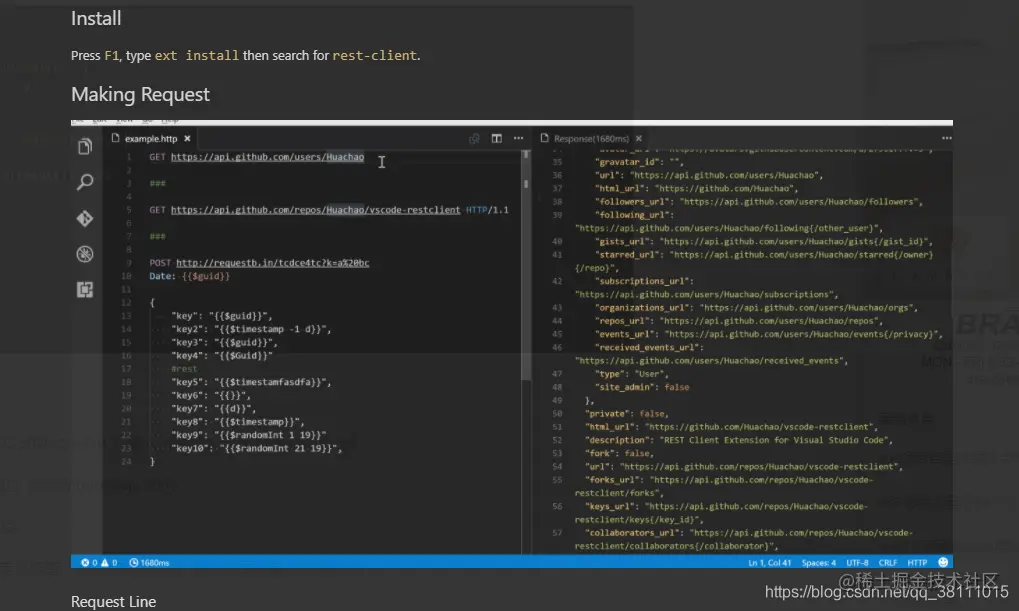Click Spaces: 4 indentation setting
Image resolution: width=1019 pixels, height=611 pixels.
pyautogui.click(x=819, y=562)
